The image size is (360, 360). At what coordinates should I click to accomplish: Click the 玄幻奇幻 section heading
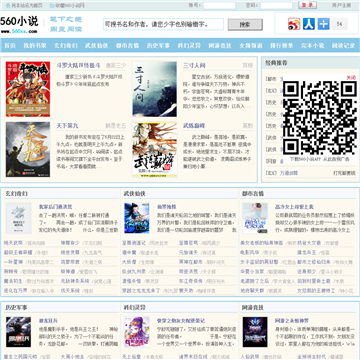point(16,194)
